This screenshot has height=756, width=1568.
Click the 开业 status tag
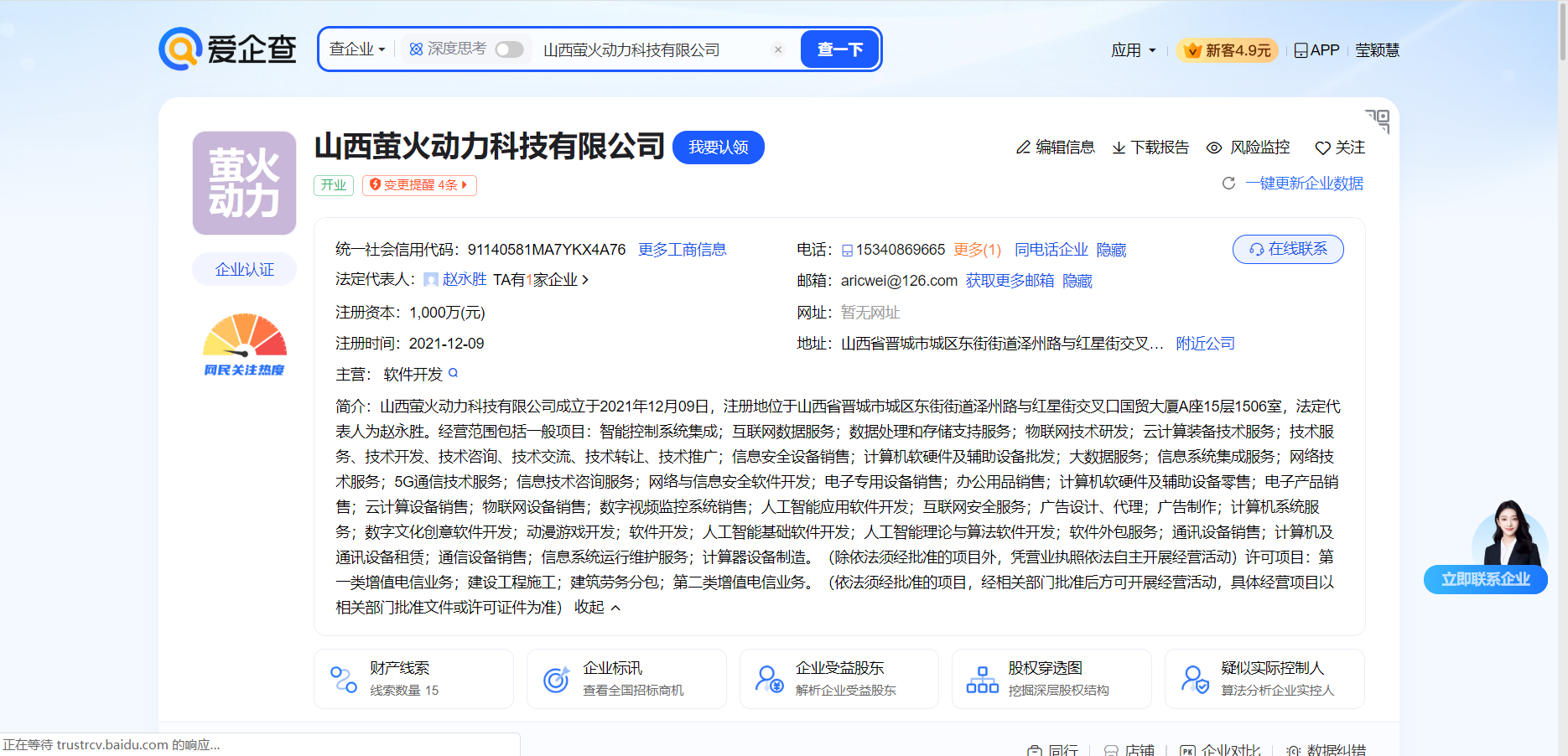pos(334,185)
